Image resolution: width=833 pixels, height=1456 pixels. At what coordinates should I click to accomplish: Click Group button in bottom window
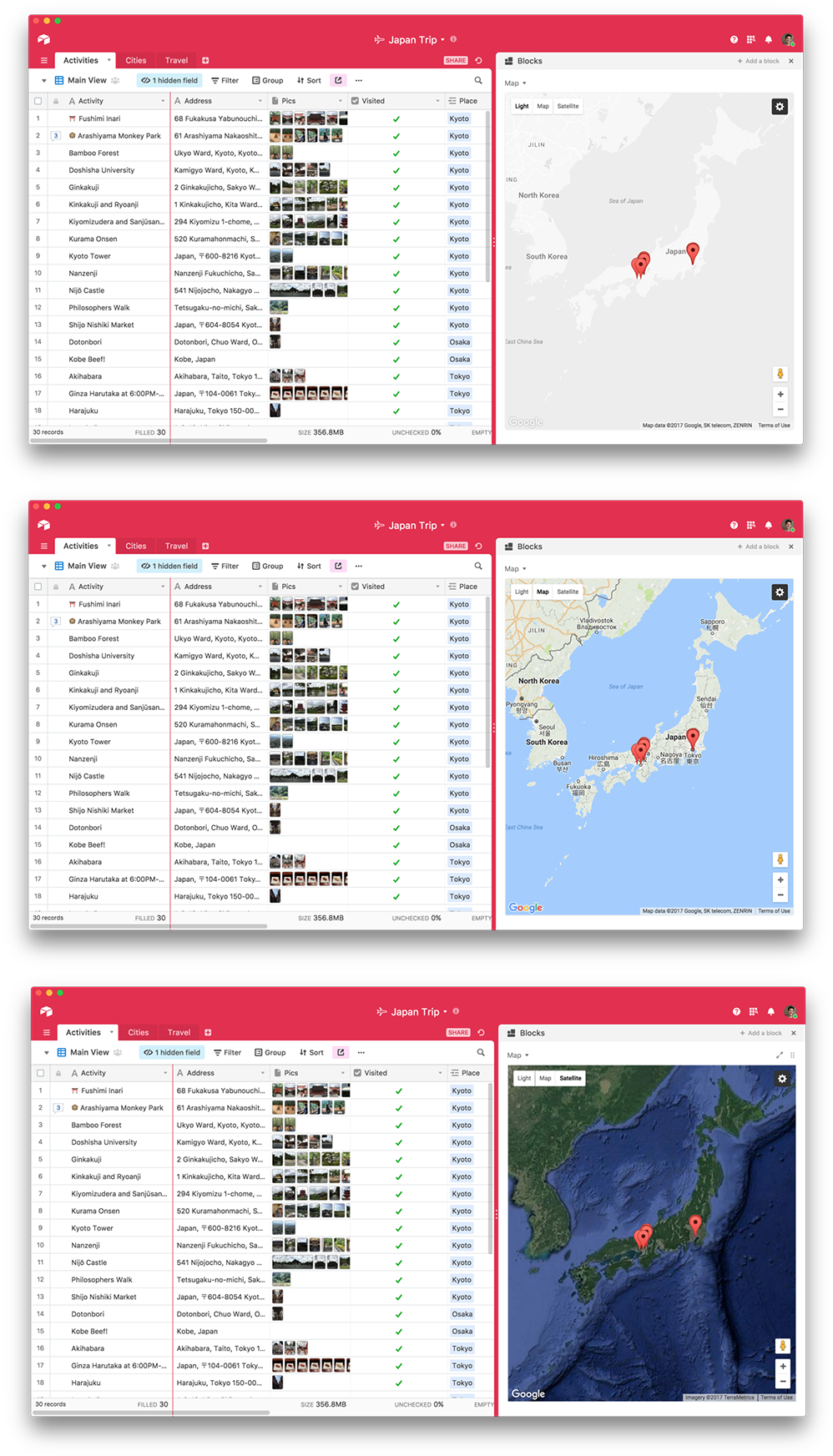[270, 1052]
